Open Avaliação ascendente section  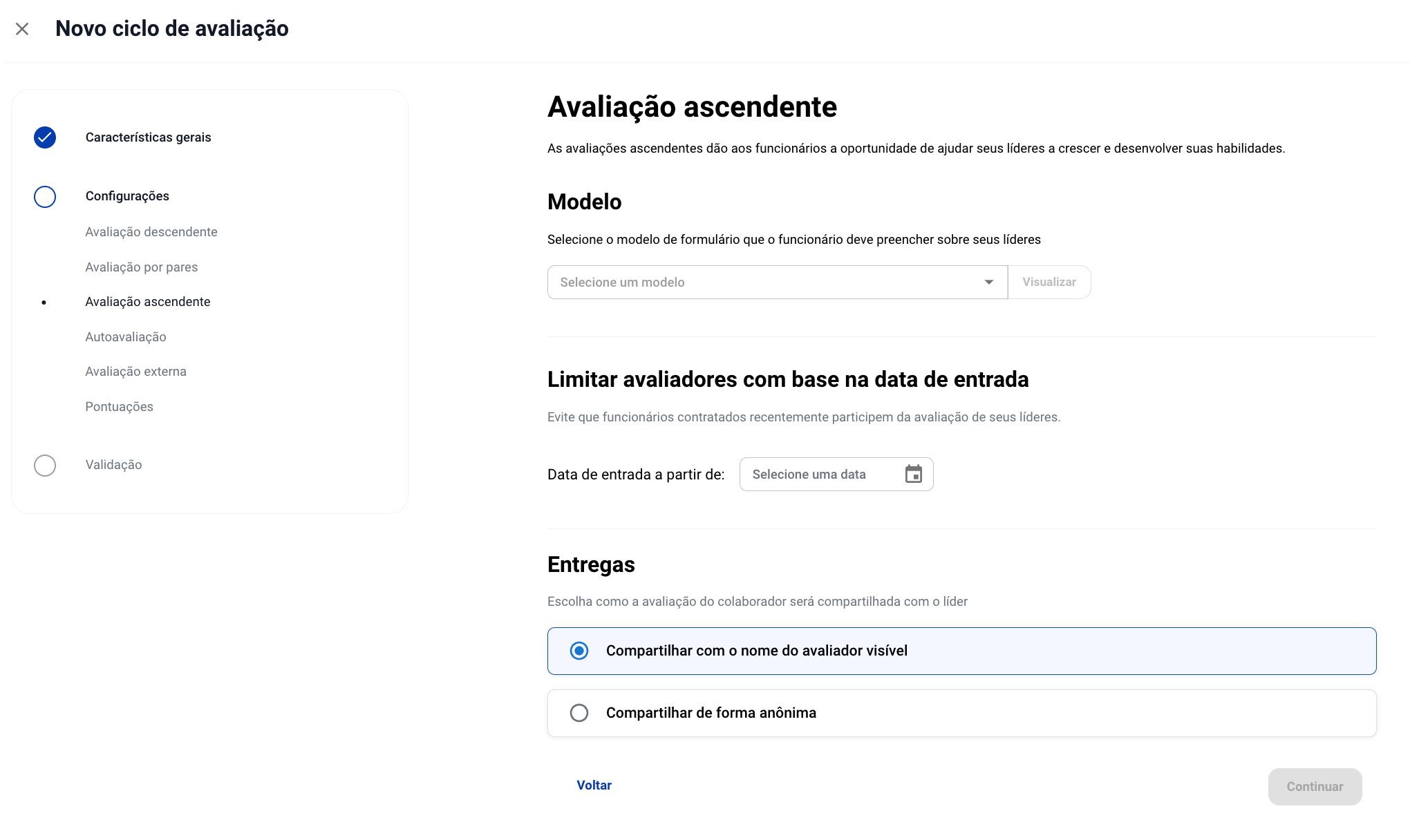click(x=148, y=302)
